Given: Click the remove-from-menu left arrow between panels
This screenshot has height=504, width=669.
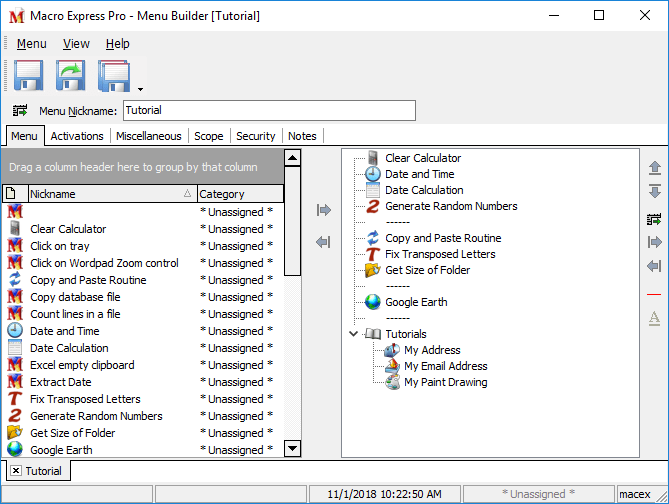Looking at the screenshot, I should tap(323, 242).
